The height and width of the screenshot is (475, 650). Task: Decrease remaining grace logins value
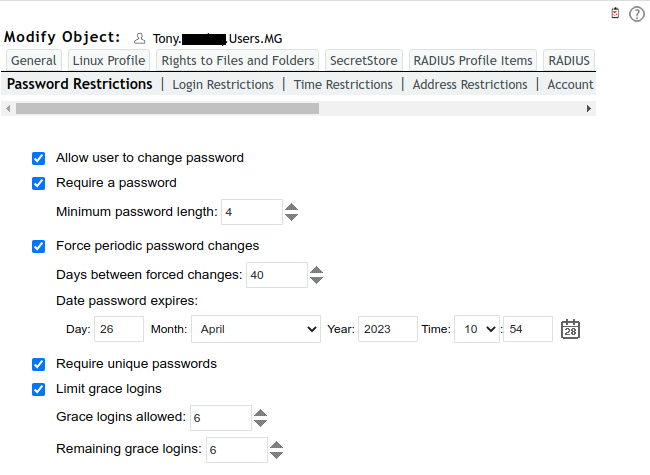coord(276,455)
